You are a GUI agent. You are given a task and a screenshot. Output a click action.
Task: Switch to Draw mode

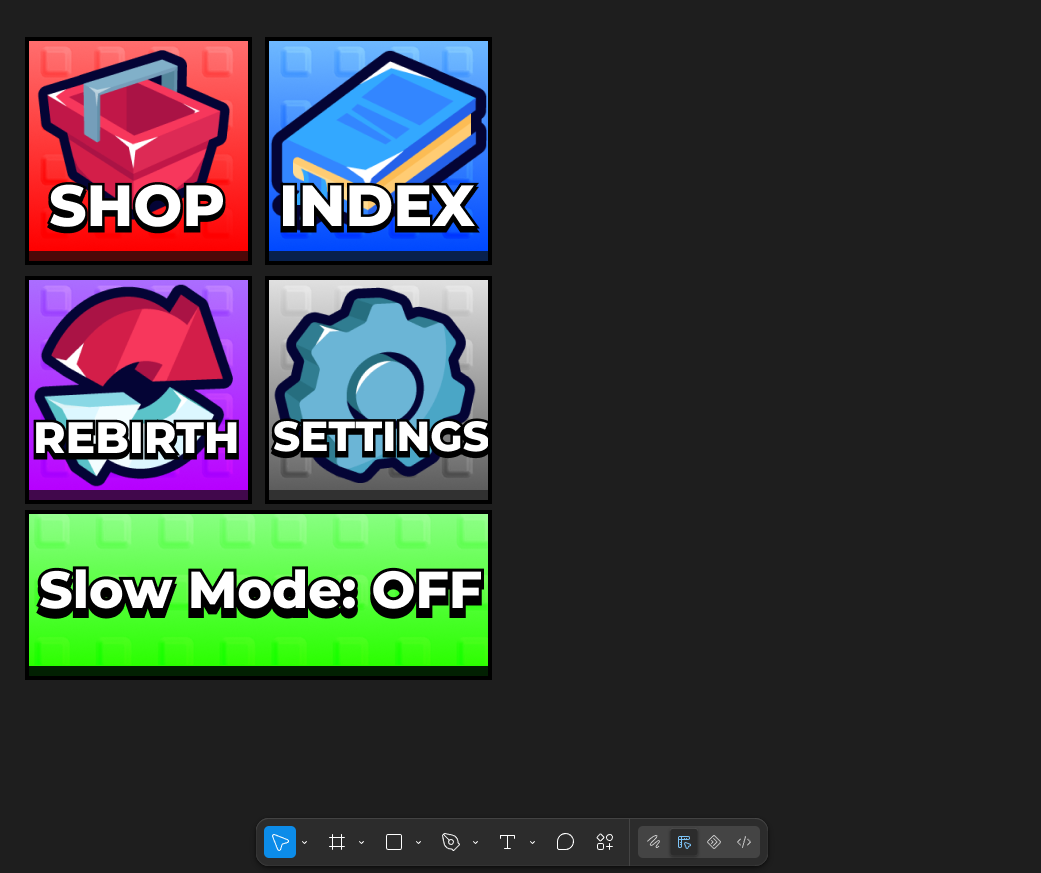click(x=654, y=842)
